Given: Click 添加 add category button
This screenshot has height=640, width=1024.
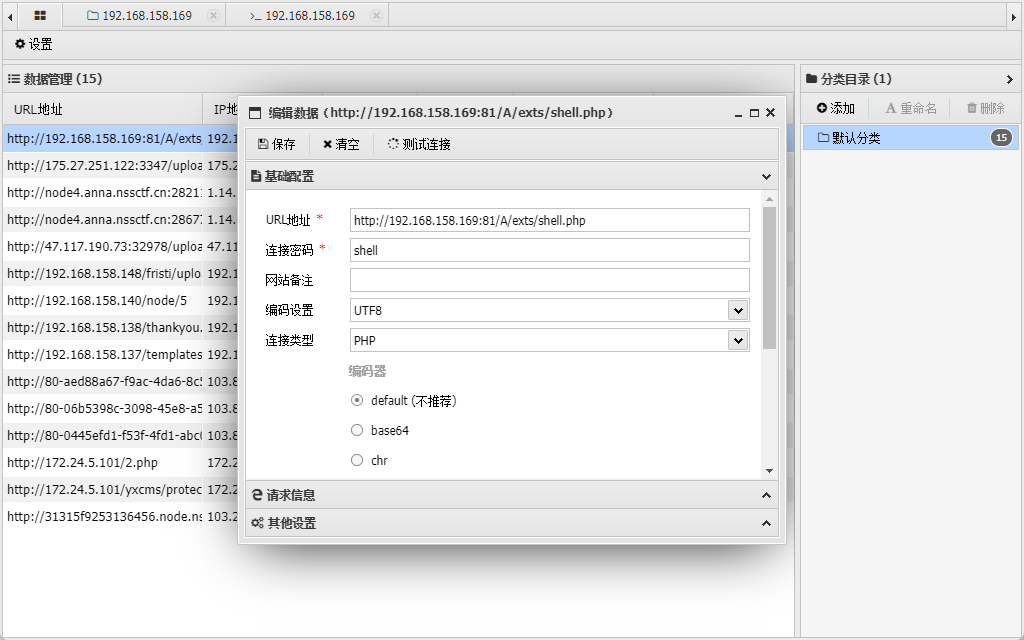Looking at the screenshot, I should pos(836,108).
